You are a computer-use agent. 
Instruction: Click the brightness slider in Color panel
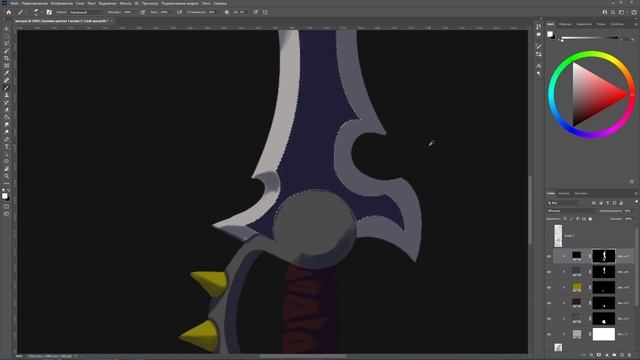coord(590,38)
